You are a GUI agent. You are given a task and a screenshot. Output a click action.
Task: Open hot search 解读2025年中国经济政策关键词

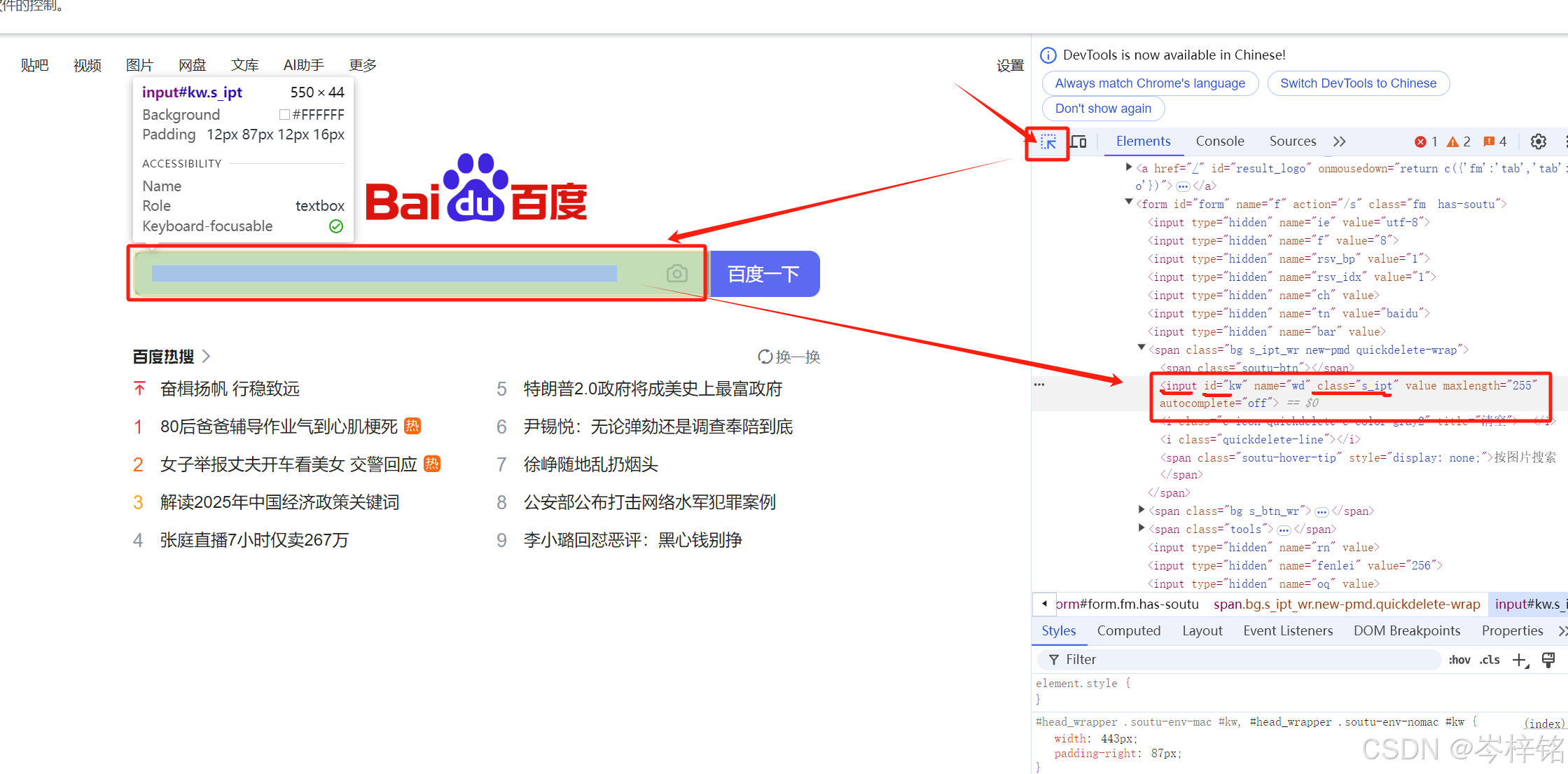[x=279, y=503]
